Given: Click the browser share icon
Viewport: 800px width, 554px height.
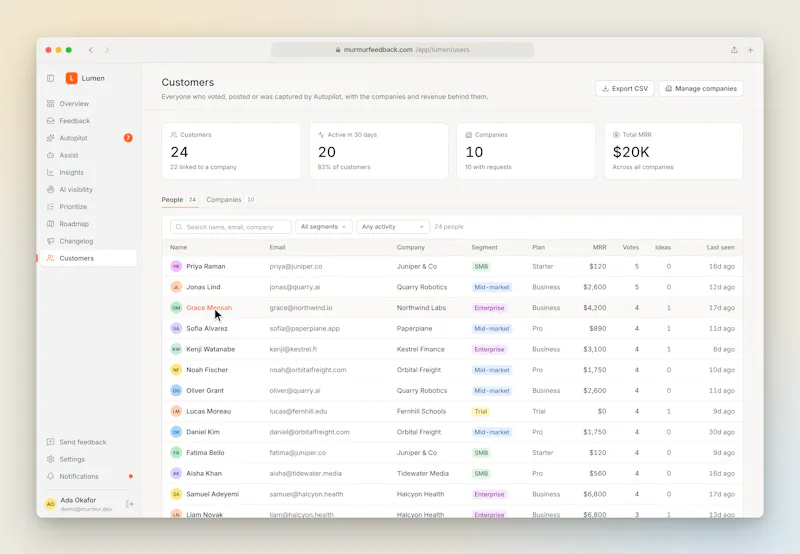Looking at the screenshot, I should pyautogui.click(x=734, y=50).
